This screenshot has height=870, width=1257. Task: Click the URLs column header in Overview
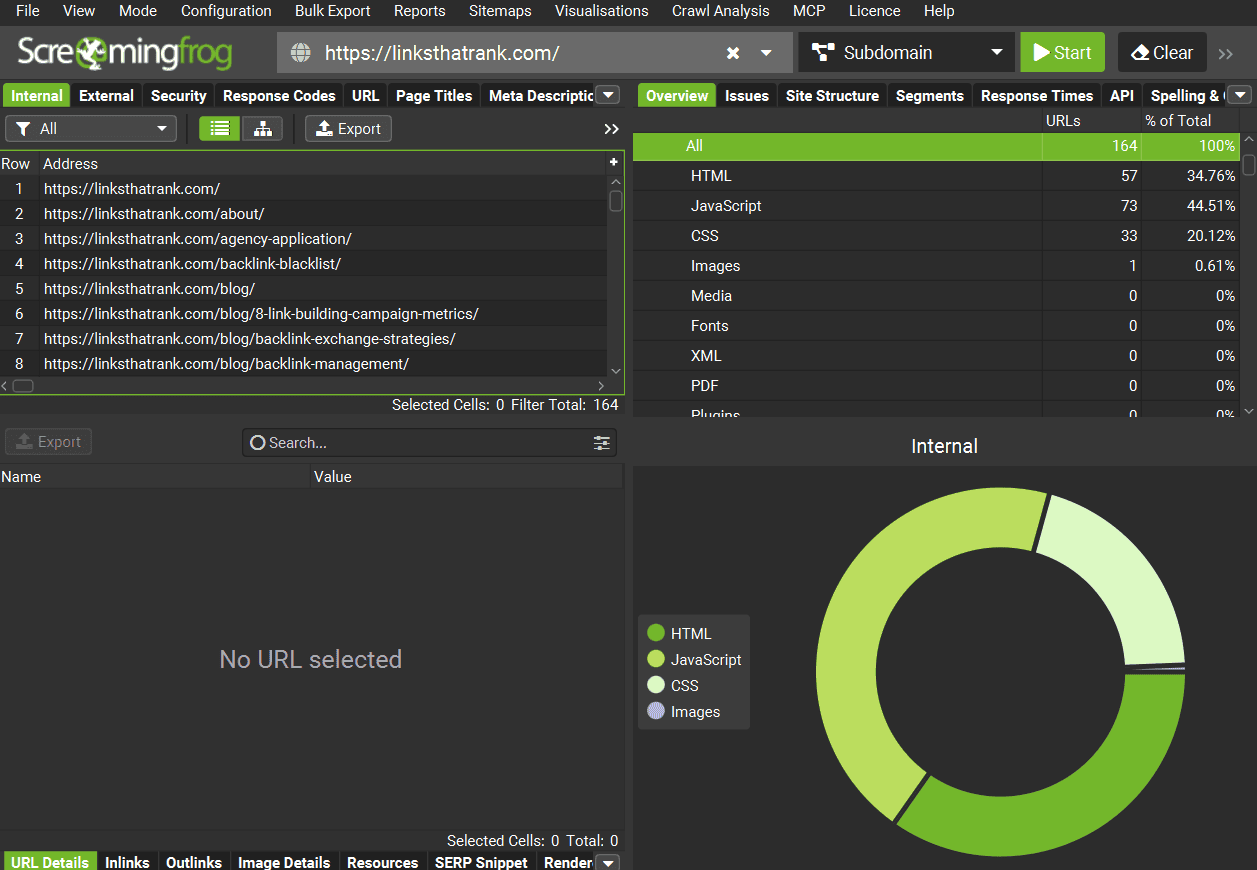1063,120
